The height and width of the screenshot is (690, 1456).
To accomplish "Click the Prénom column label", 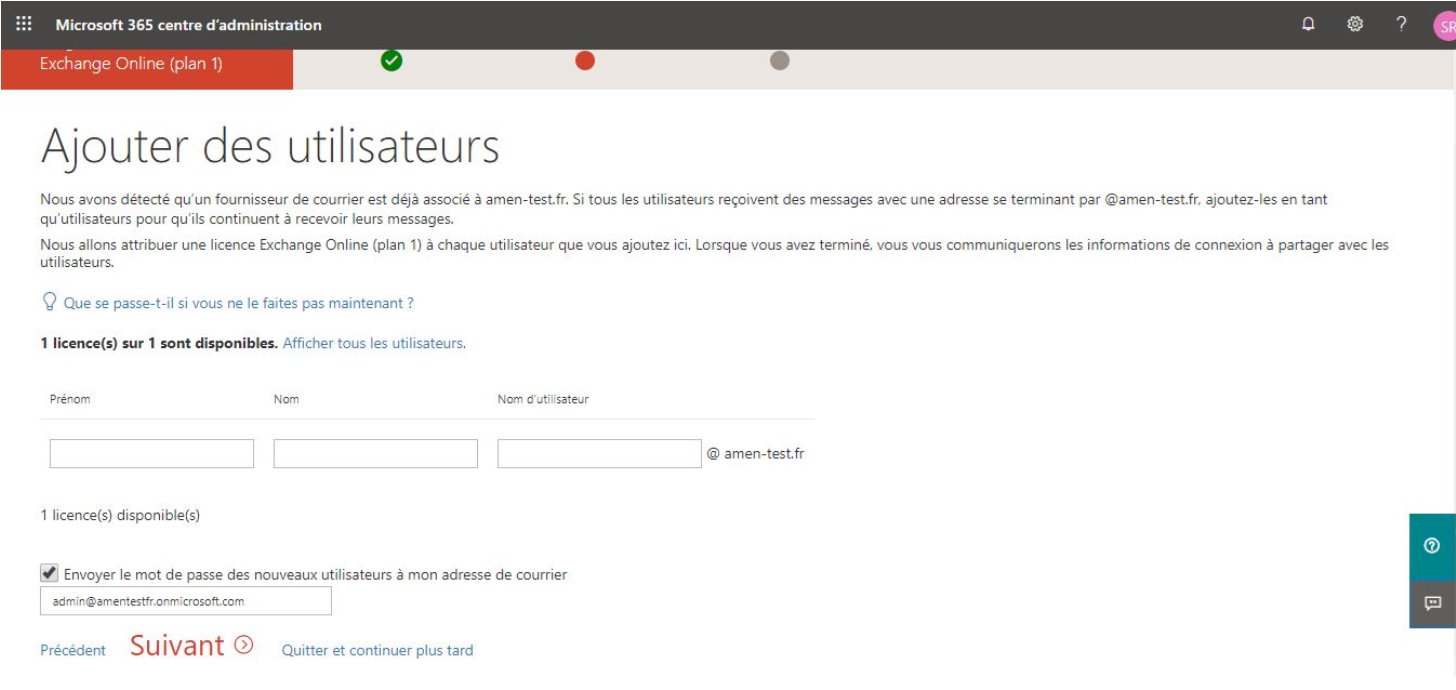I will [x=70, y=399].
